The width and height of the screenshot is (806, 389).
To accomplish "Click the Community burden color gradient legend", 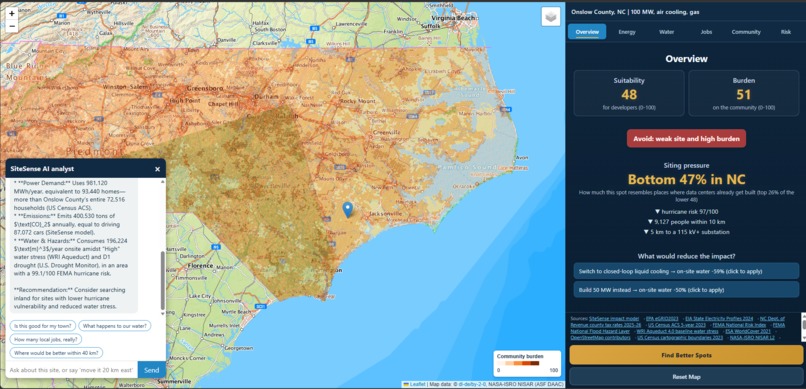I will 518,363.
